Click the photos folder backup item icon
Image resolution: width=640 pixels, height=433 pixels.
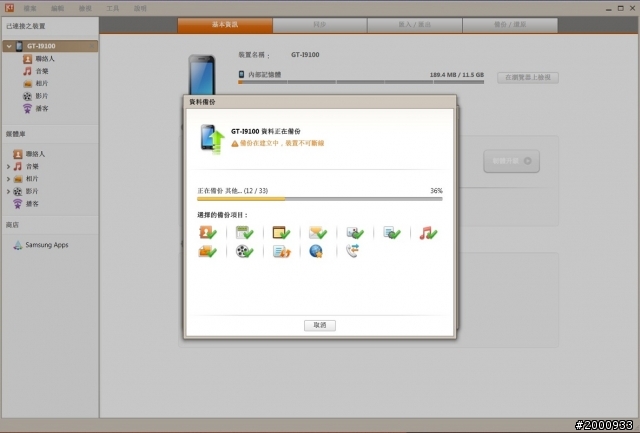207,251
